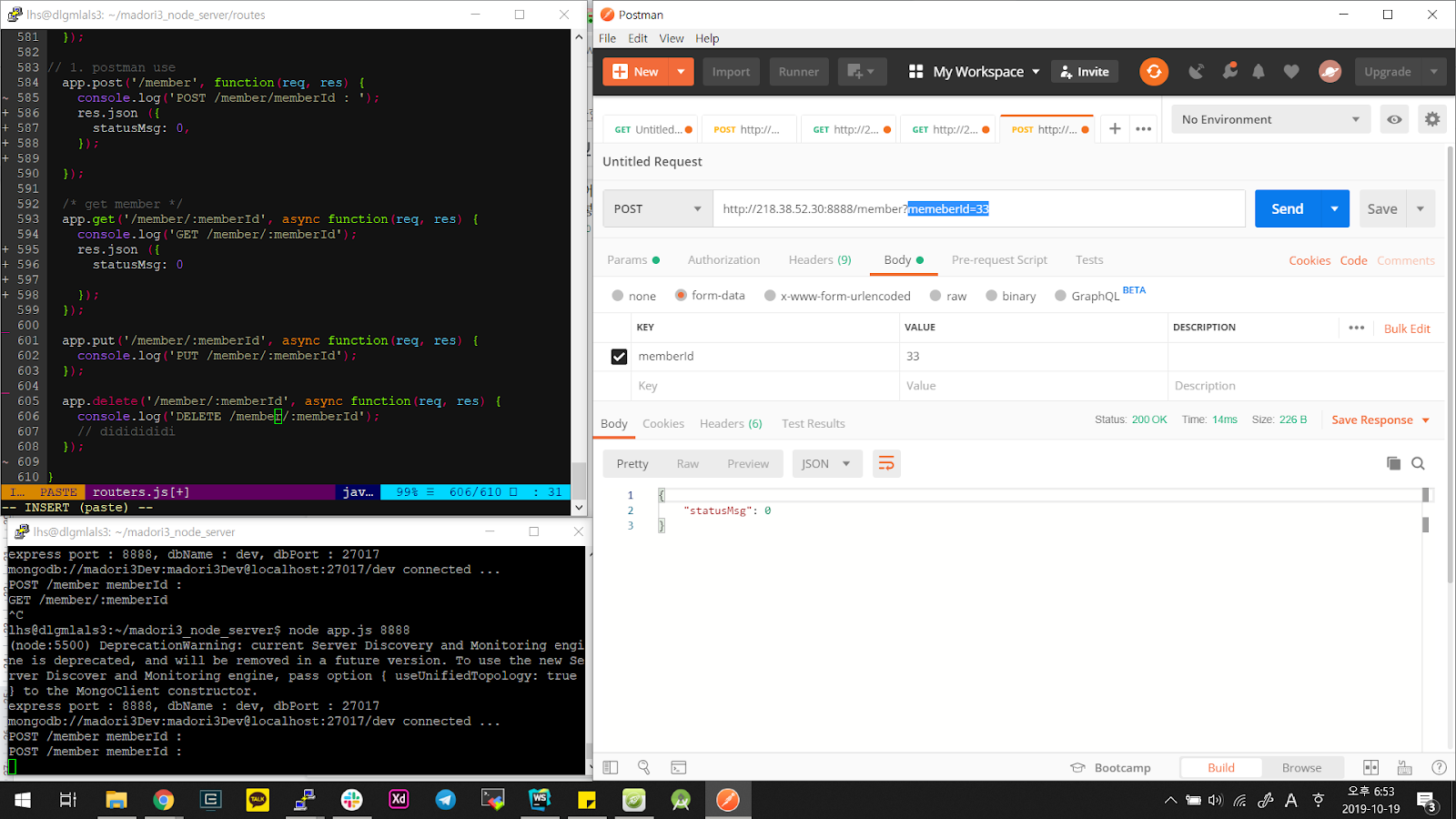The image size is (1456, 819).
Task: Expand the Save button dropdown arrow
Action: pos(1421,208)
